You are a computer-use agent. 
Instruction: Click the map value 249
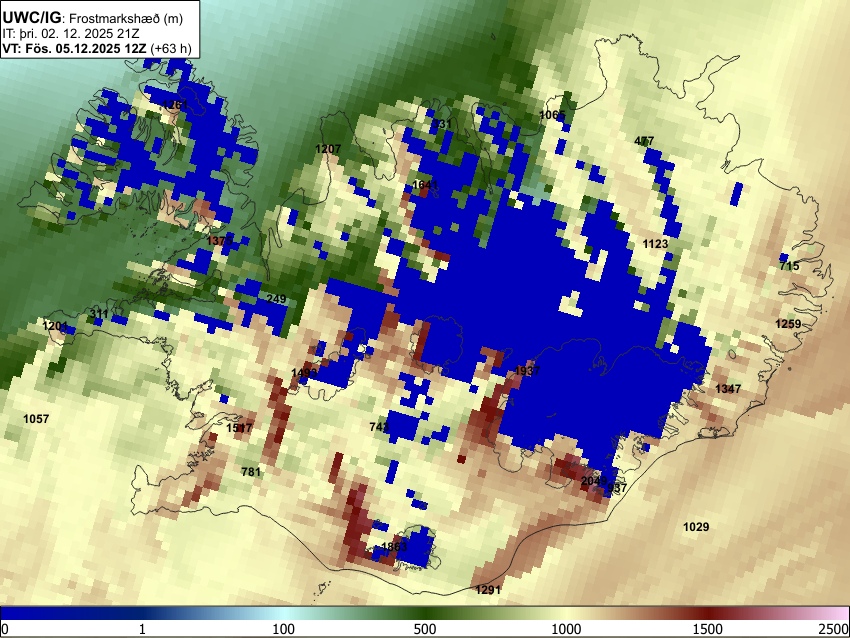tap(276, 299)
